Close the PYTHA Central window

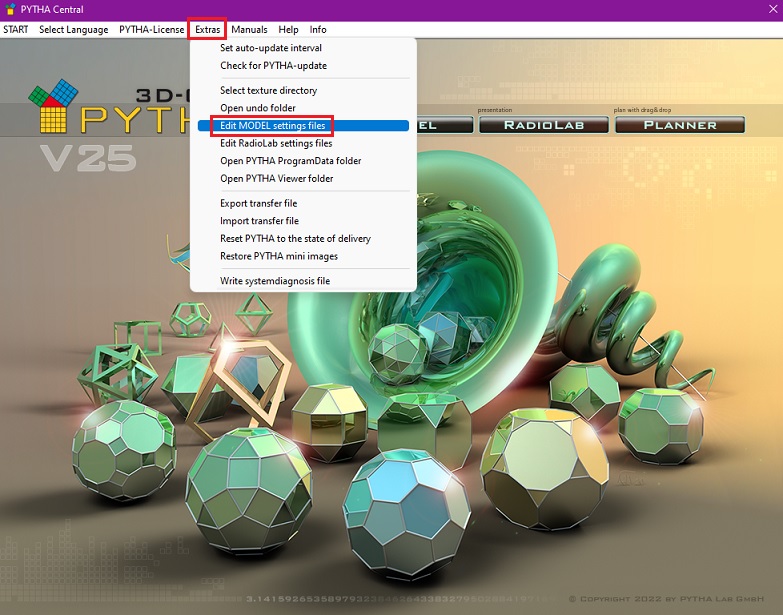coord(773,9)
